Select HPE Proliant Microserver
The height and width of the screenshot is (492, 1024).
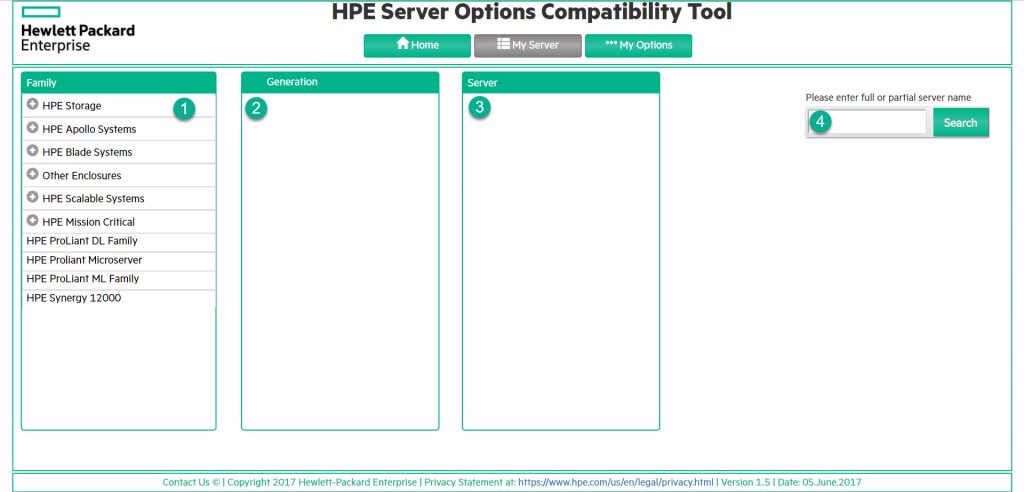(119, 261)
